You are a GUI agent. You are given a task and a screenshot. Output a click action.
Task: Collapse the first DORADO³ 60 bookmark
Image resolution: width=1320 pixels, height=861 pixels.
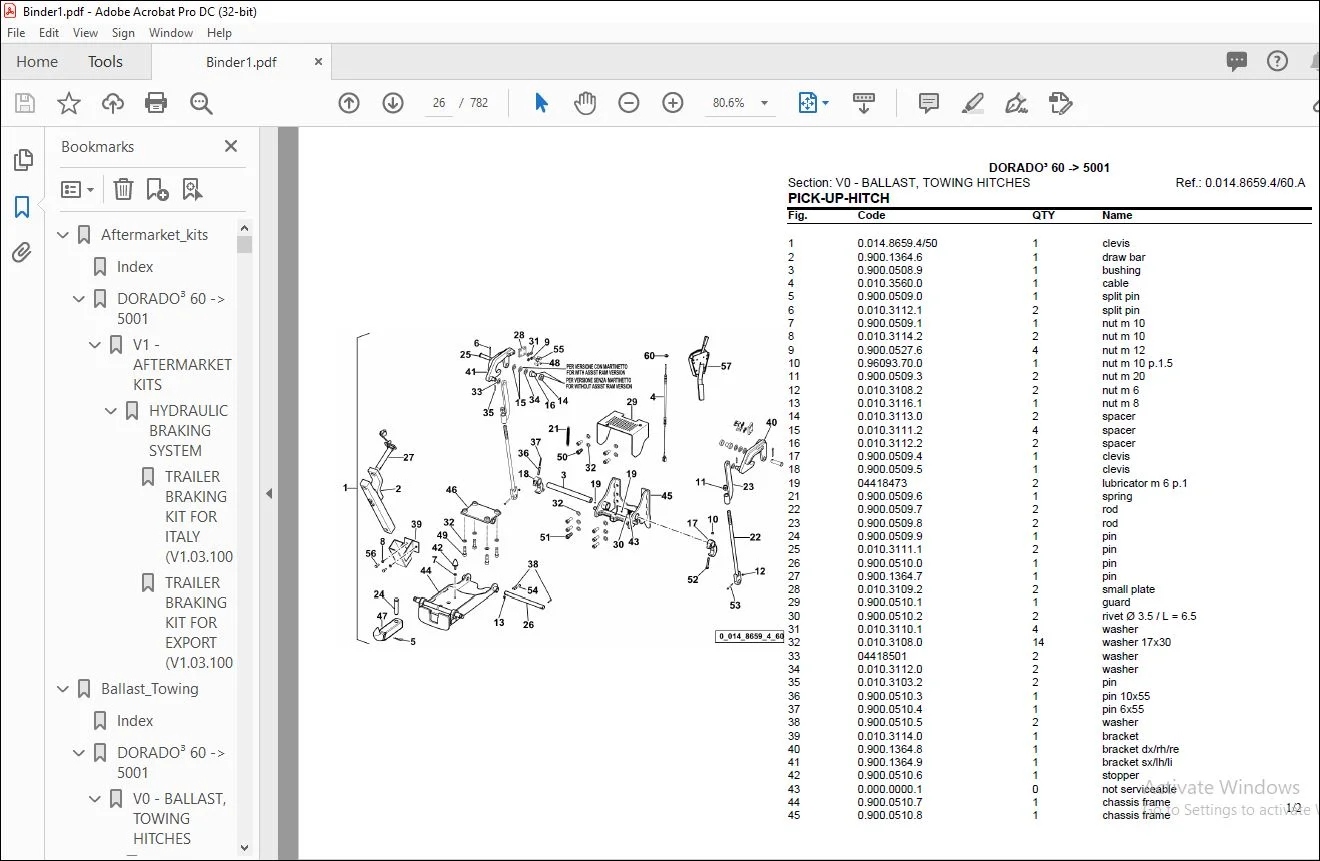click(x=79, y=299)
